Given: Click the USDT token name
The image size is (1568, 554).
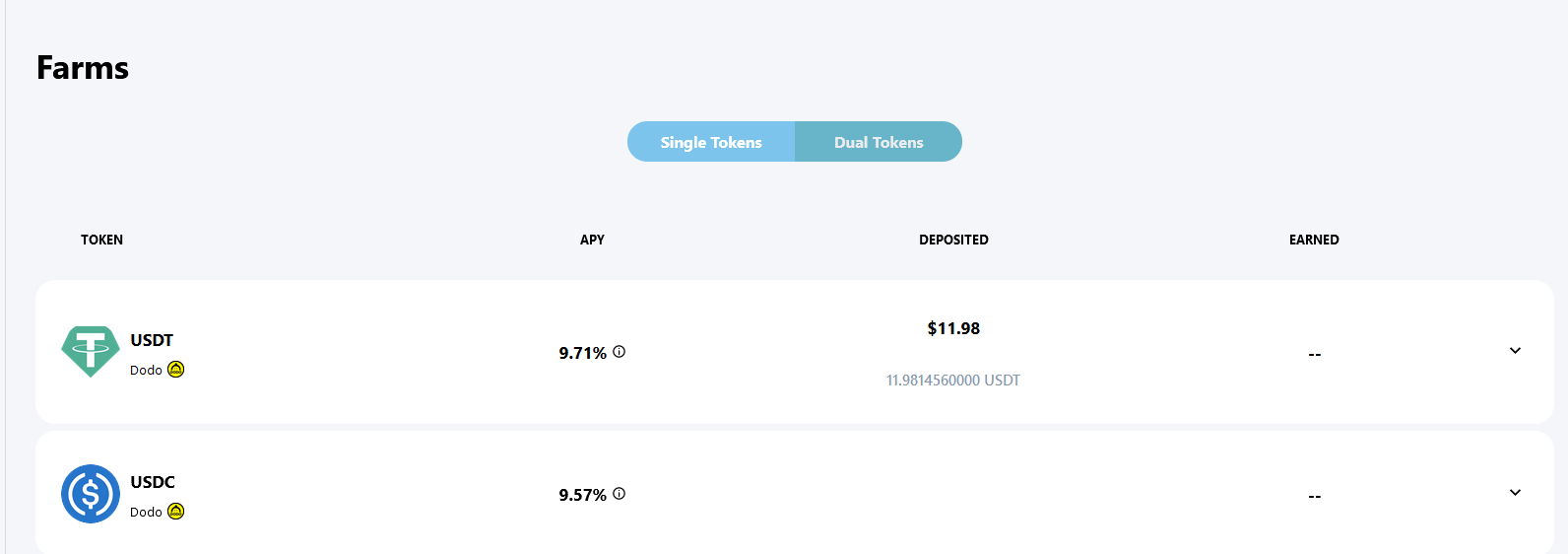Looking at the screenshot, I should 152,340.
